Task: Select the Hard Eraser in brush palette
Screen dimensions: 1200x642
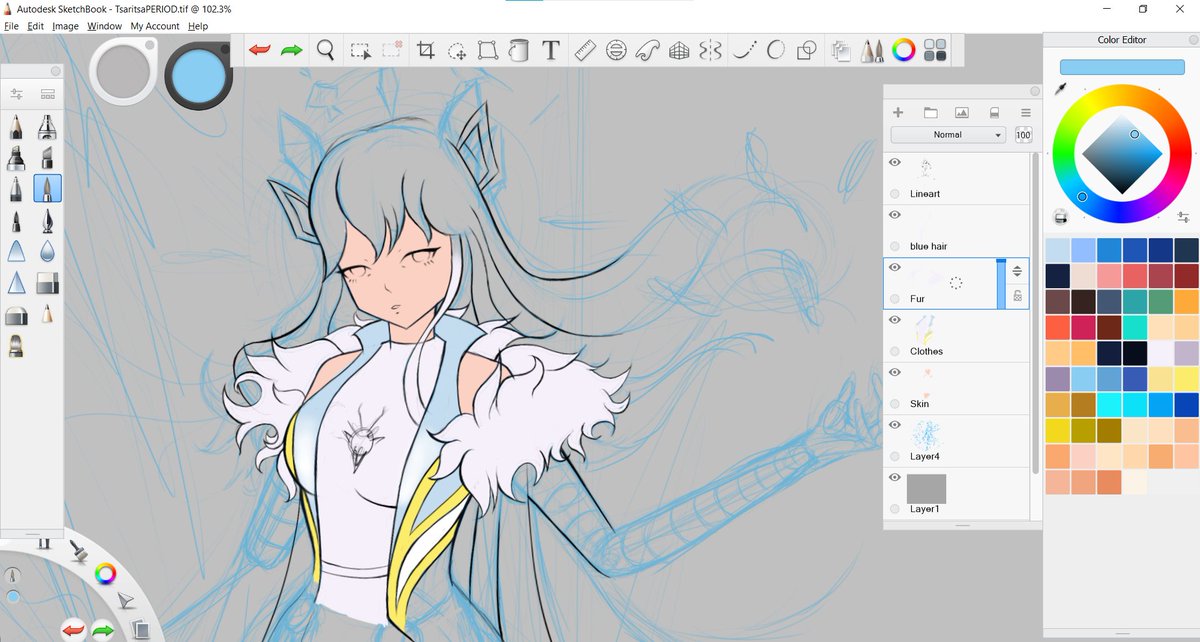Action: 47,283
